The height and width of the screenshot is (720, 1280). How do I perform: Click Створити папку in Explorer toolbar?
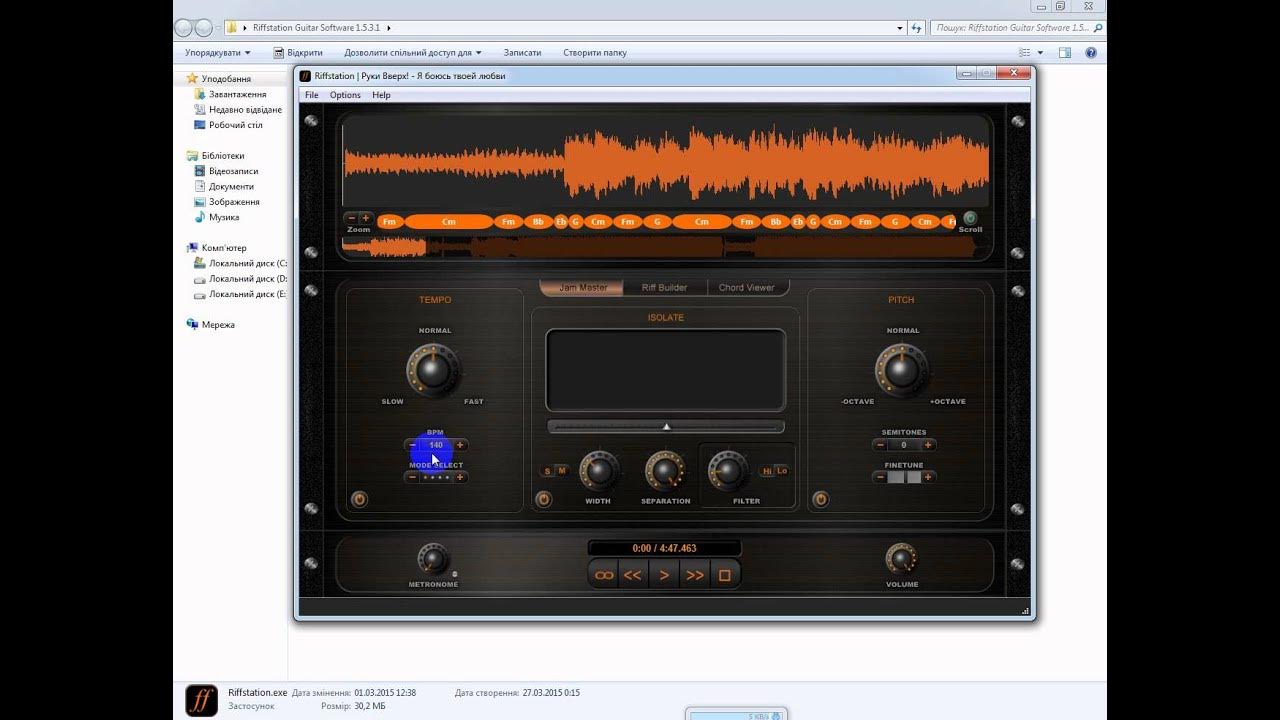[595, 52]
